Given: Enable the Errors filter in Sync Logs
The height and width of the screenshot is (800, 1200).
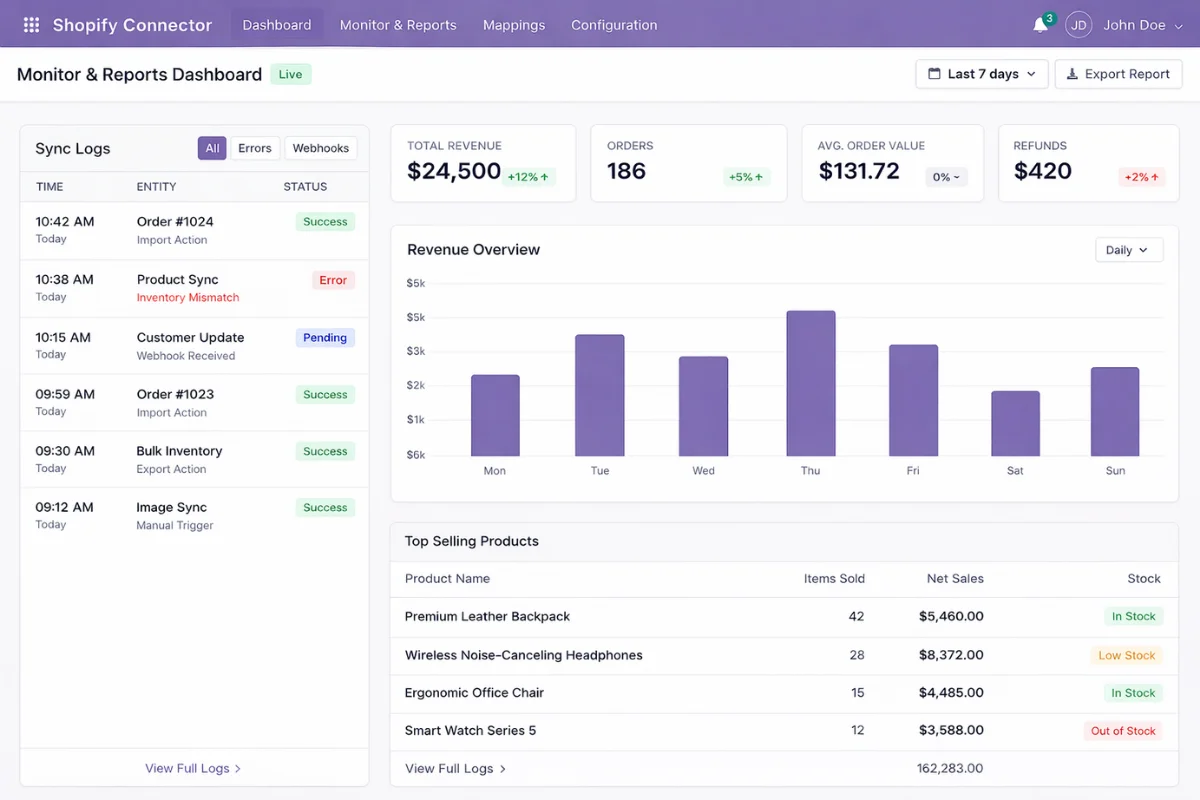Looking at the screenshot, I should click(255, 148).
